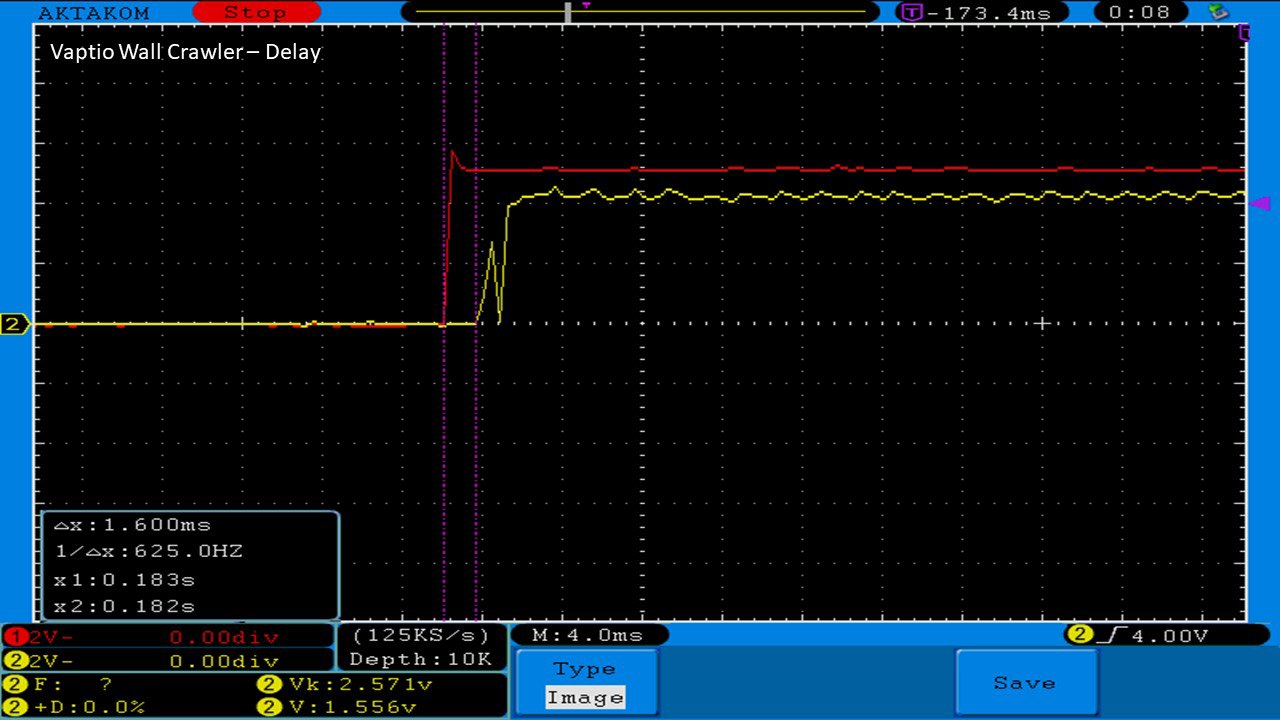Click the waveform memory position bar
Viewport: 1280px width, 720px height.
click(640, 13)
